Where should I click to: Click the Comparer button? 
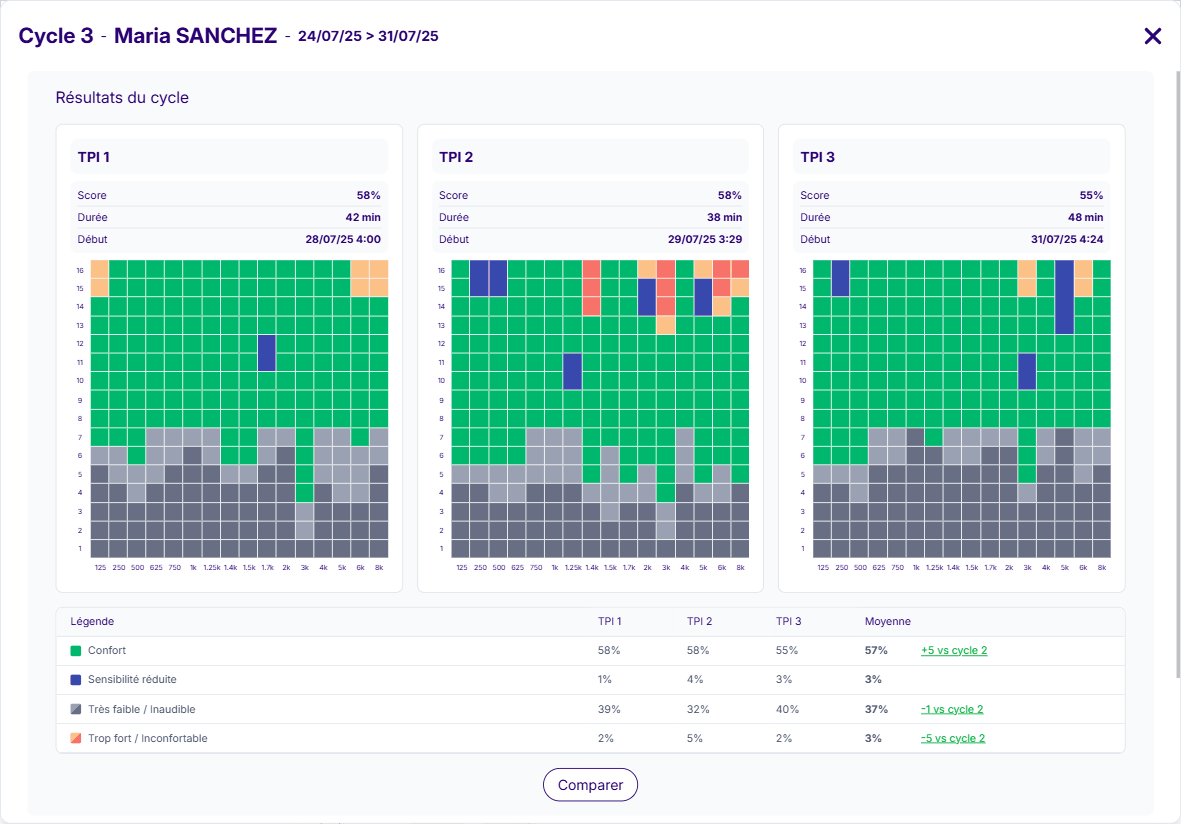point(590,785)
